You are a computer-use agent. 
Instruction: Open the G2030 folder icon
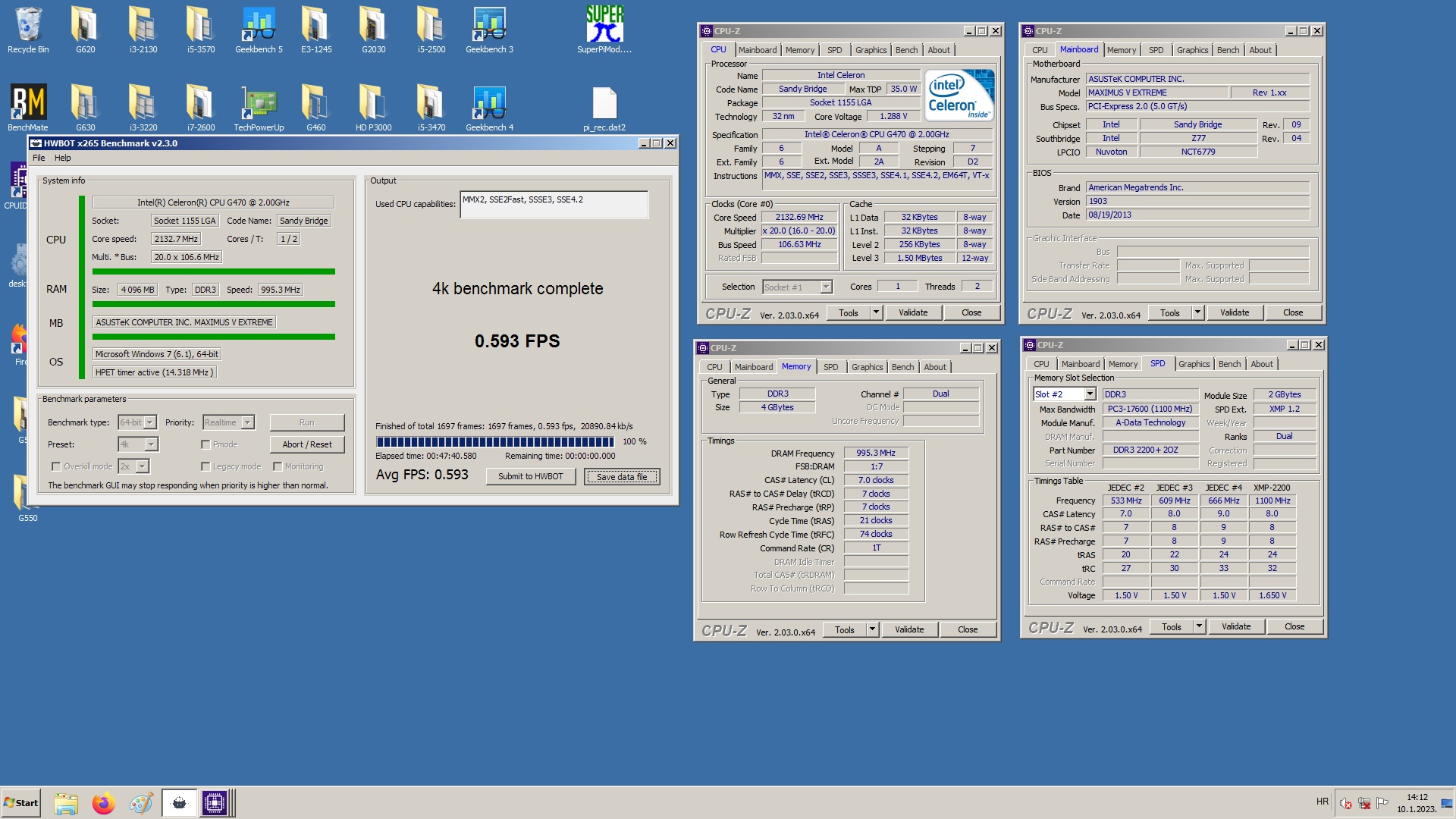click(373, 30)
